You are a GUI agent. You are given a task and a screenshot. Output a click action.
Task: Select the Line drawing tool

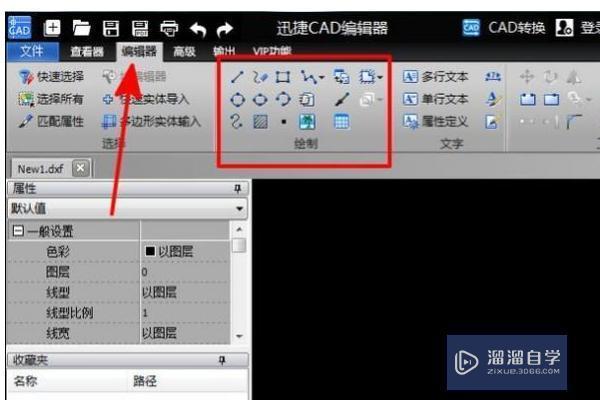pyautogui.click(x=237, y=77)
